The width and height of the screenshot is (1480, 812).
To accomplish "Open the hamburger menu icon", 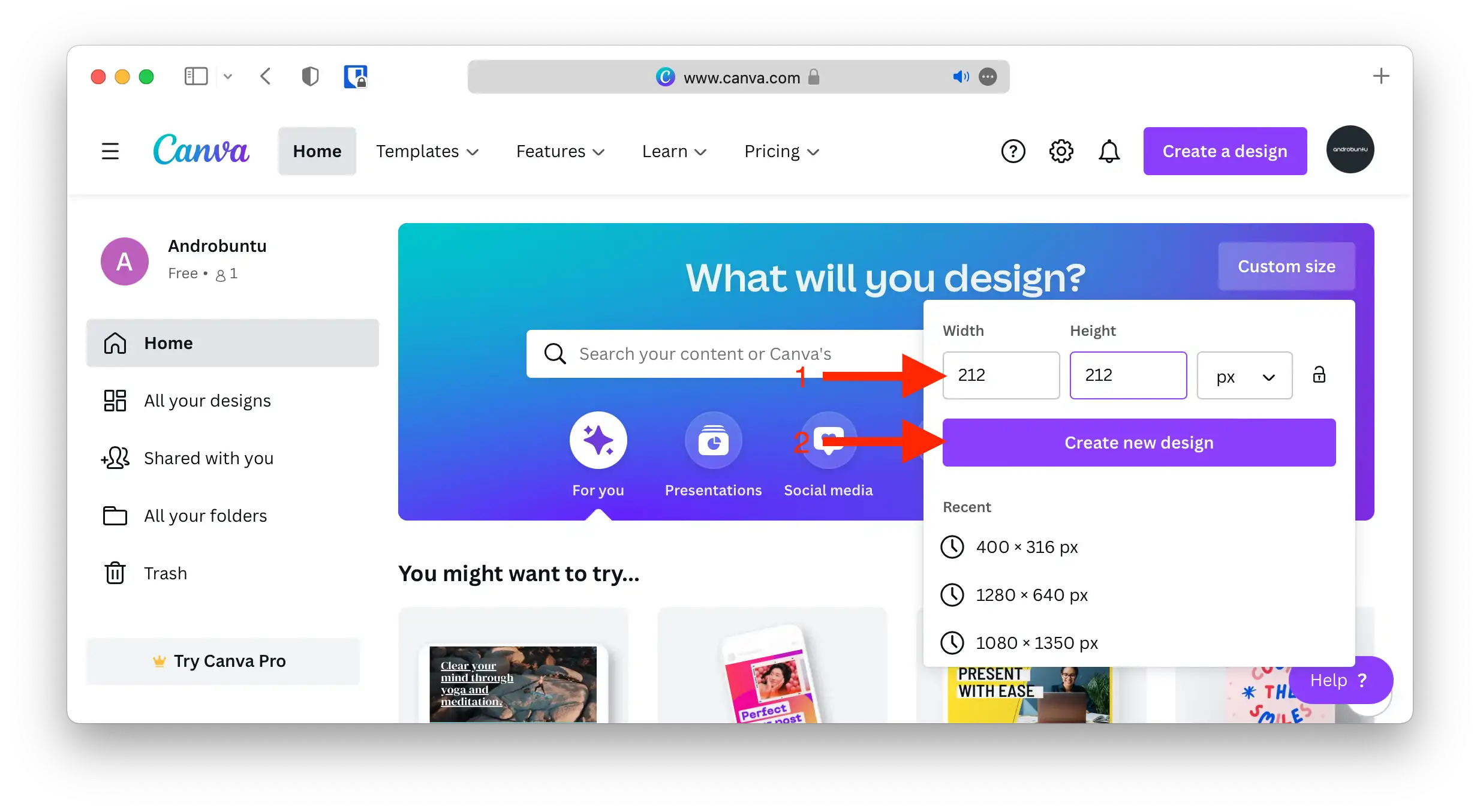I will point(110,151).
